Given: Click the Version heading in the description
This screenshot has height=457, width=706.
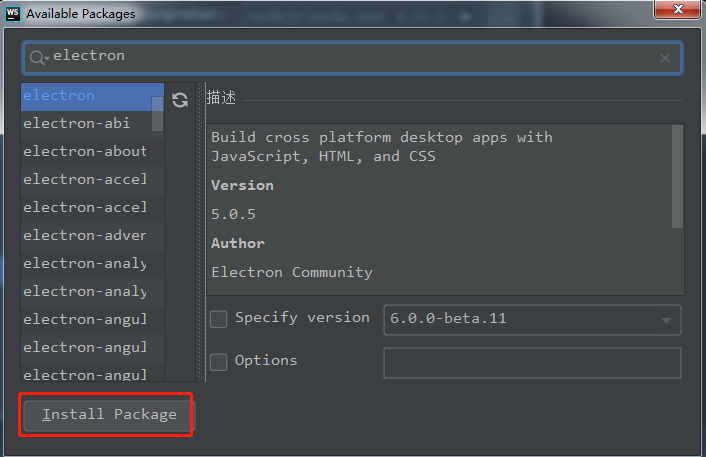Looking at the screenshot, I should coord(242,186).
